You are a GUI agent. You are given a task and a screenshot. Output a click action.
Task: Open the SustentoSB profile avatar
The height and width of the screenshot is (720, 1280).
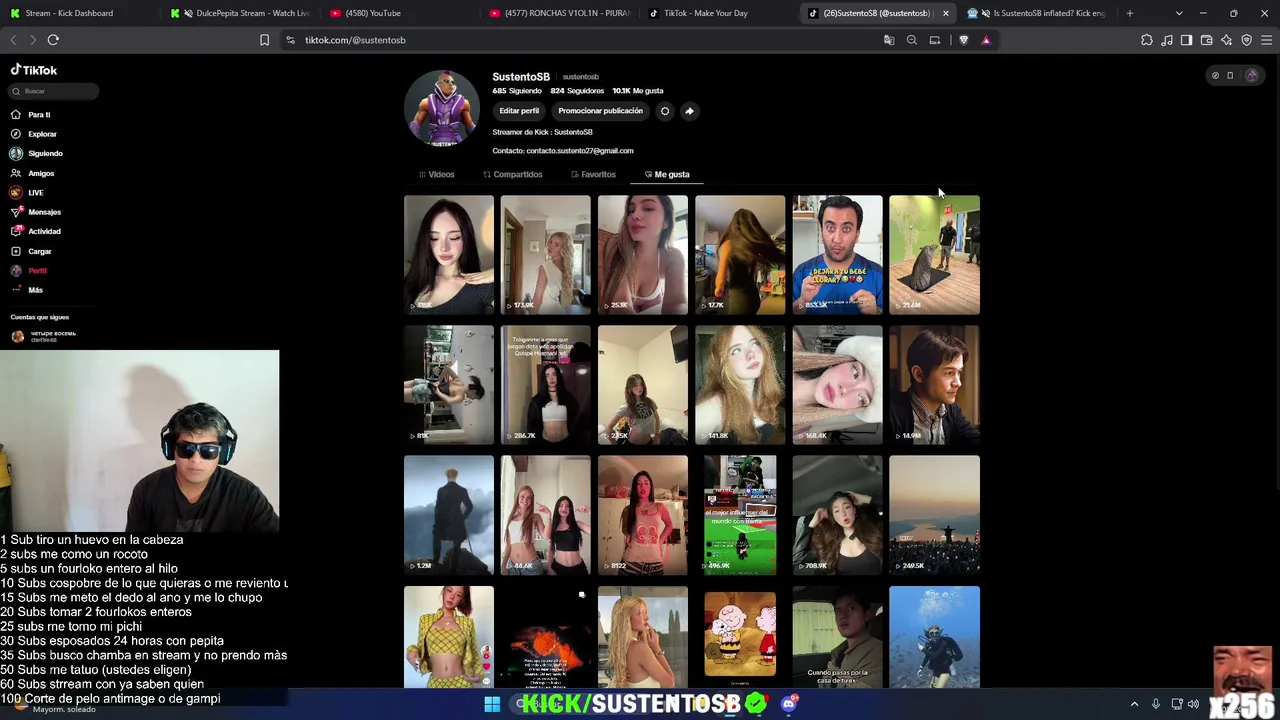pos(441,108)
